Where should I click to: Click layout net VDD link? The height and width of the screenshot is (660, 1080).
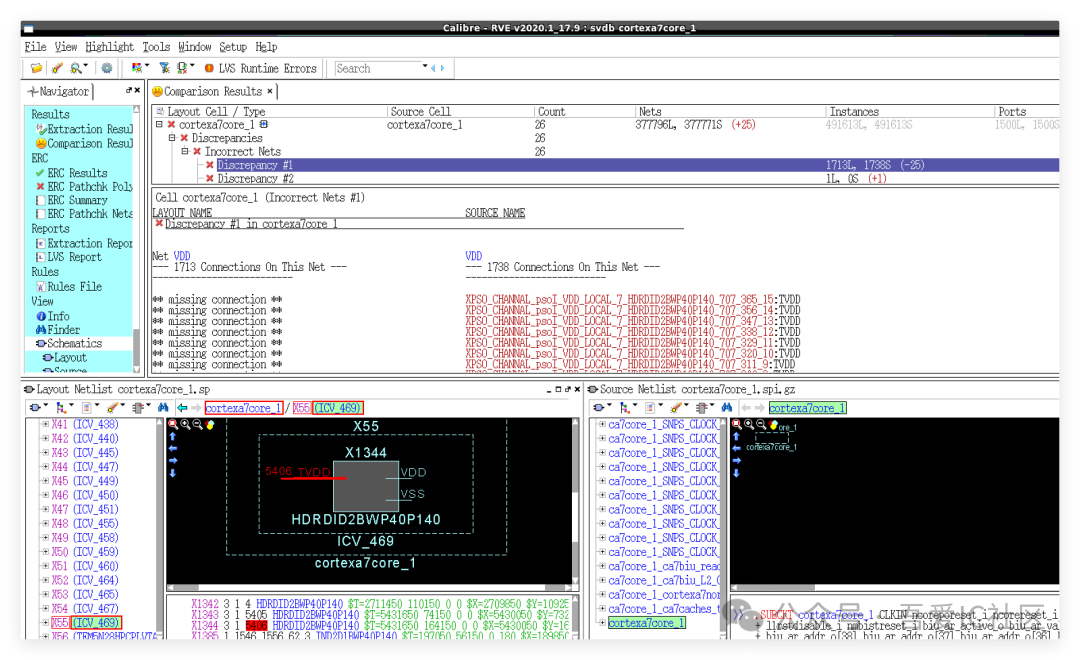pyautogui.click(x=182, y=256)
